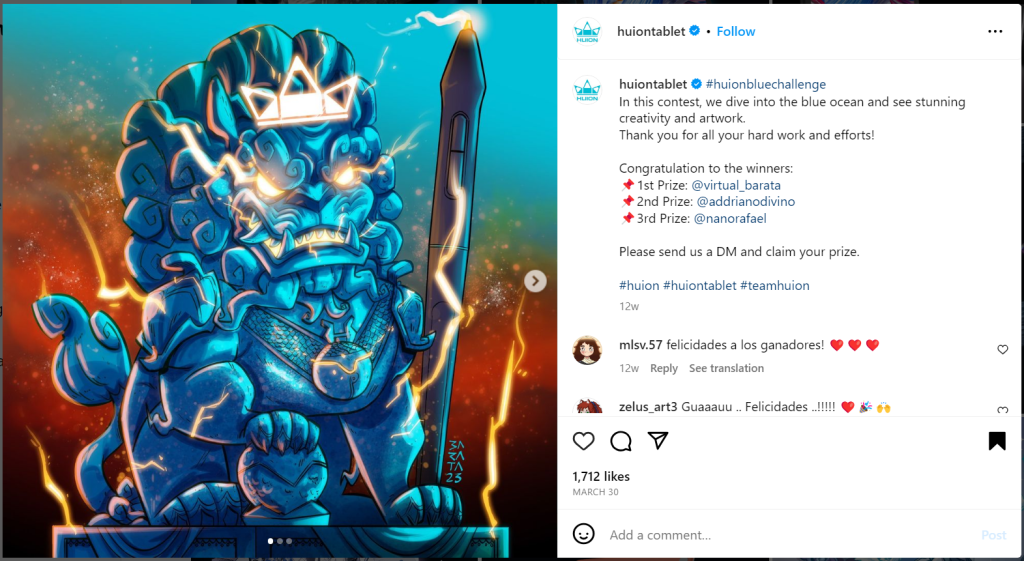Image resolution: width=1024 pixels, height=561 pixels.
Task: Go to the next carousel image arrow
Action: click(x=535, y=281)
